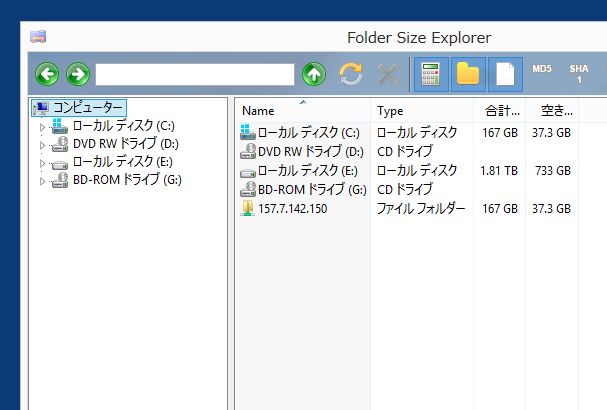Image resolution: width=607 pixels, height=410 pixels.
Task: Click the hard disk icon in the E: list row
Action: click(248, 173)
